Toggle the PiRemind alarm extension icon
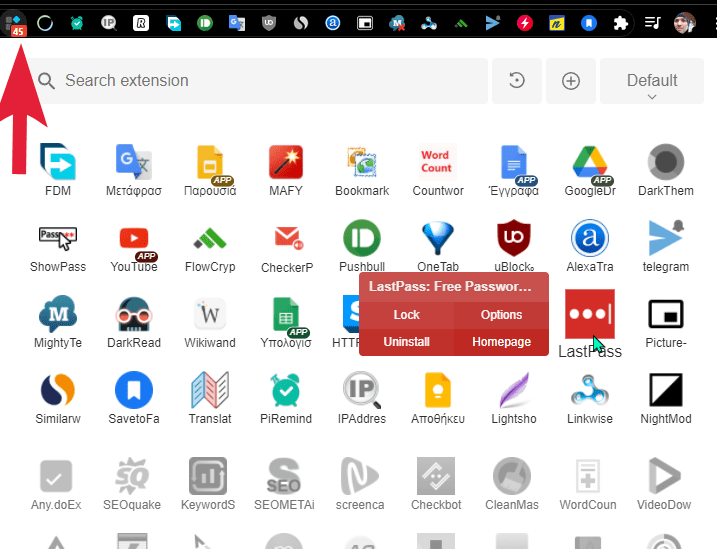 pos(286,389)
